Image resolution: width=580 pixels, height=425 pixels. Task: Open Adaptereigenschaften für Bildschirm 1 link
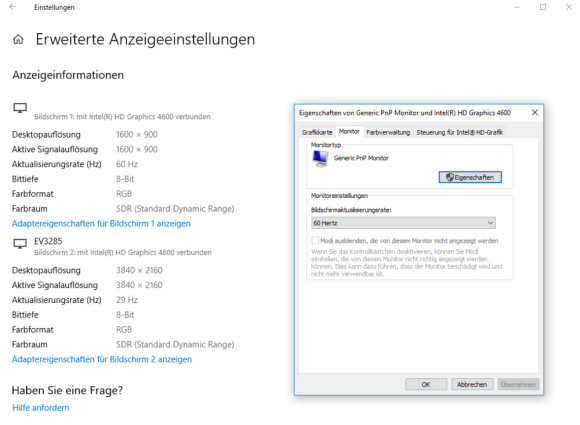click(x=101, y=223)
